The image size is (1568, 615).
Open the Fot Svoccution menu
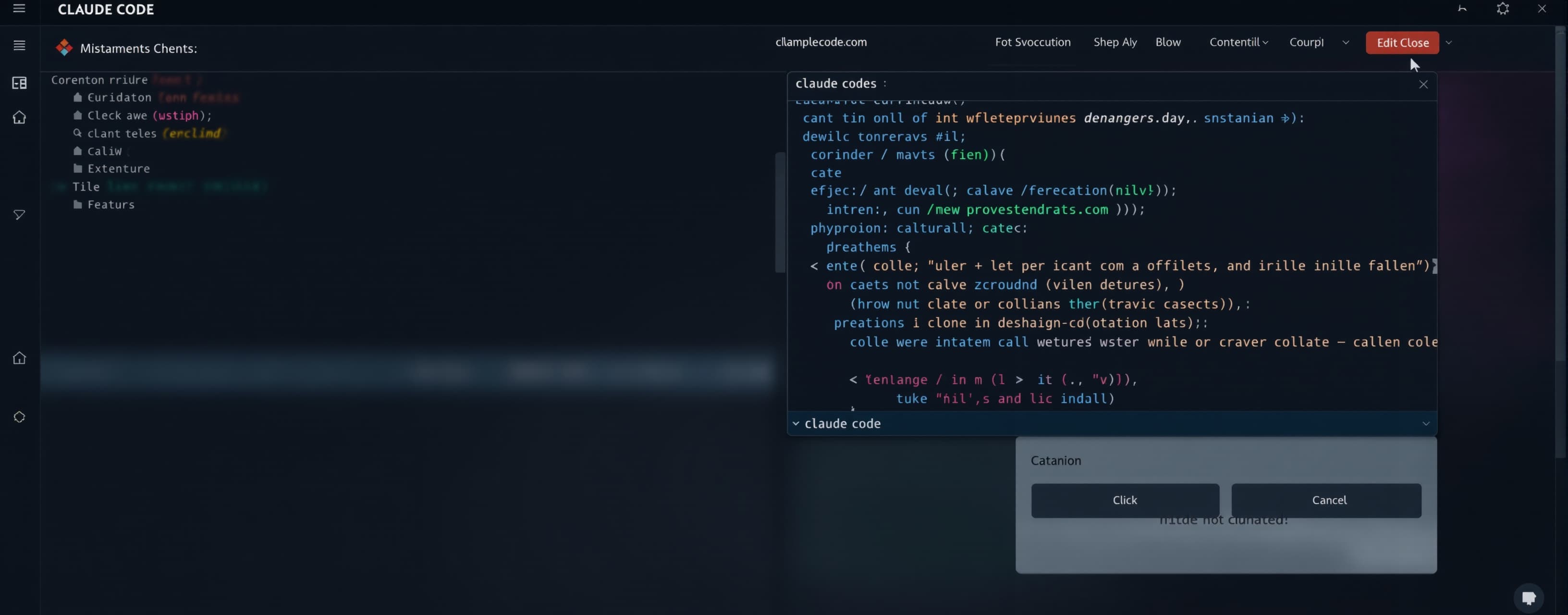(1032, 42)
